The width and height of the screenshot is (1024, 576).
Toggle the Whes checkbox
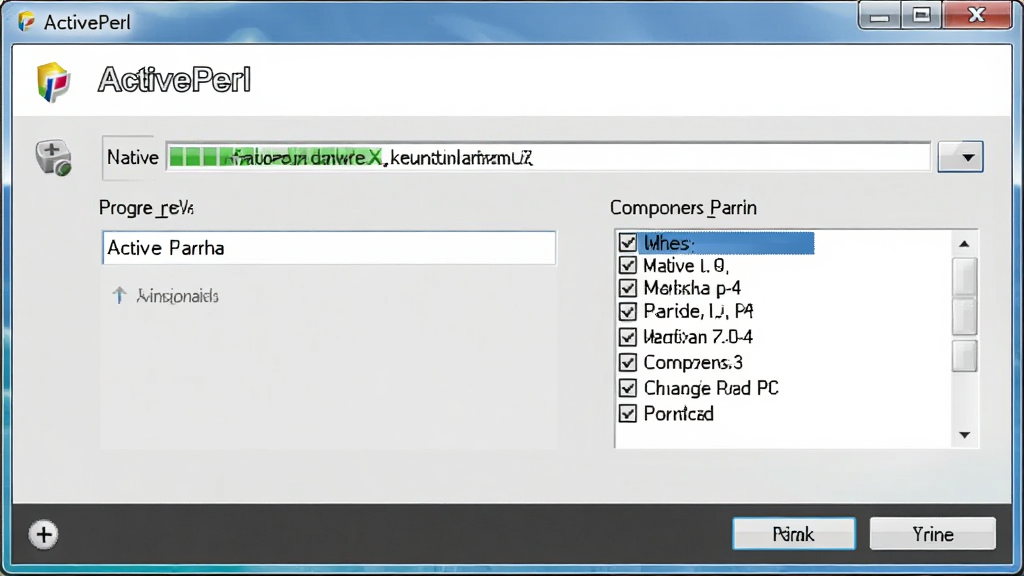(x=628, y=243)
